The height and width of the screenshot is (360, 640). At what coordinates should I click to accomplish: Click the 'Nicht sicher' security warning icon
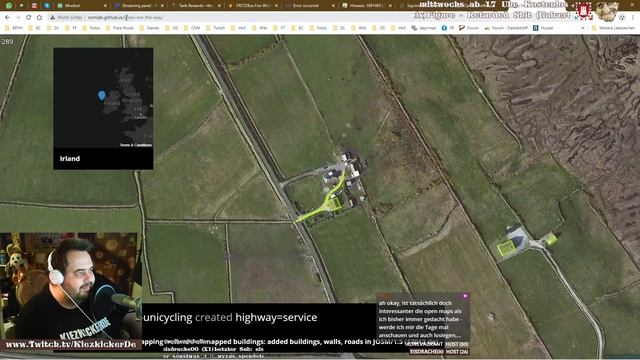[x=53, y=18]
